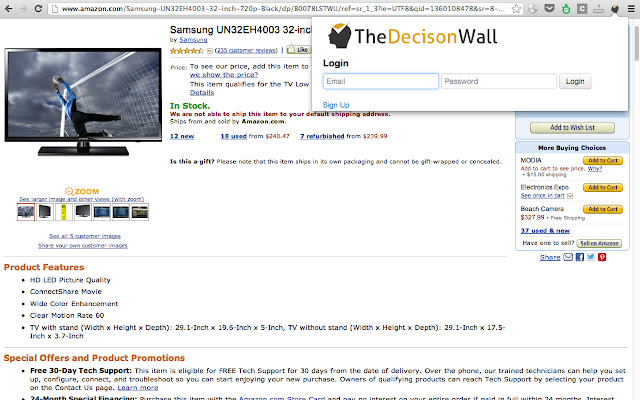640x400 pixels.
Task: Select the first TV thumbnail image
Action: (26, 212)
